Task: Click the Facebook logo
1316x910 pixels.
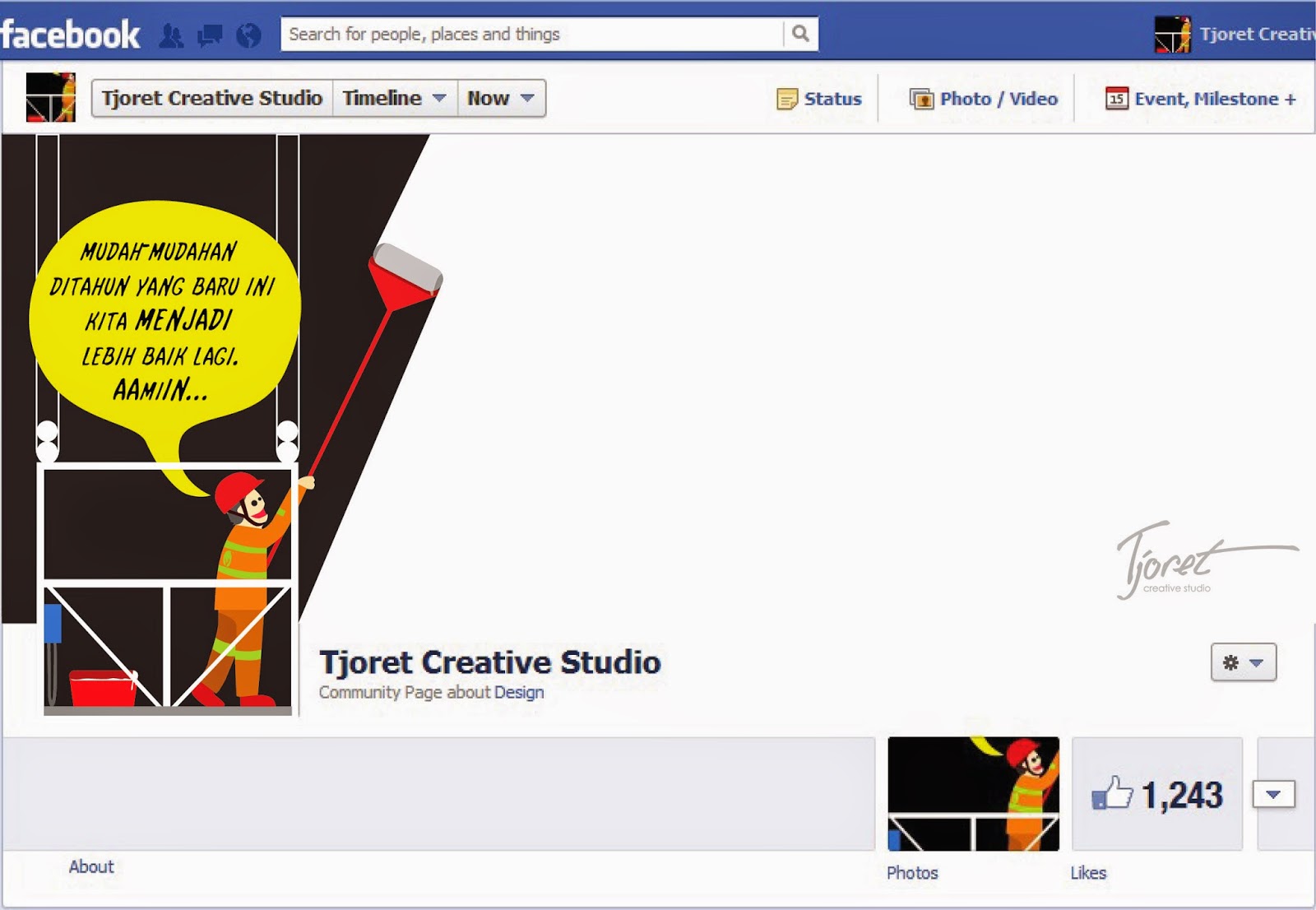Action: [x=70, y=35]
